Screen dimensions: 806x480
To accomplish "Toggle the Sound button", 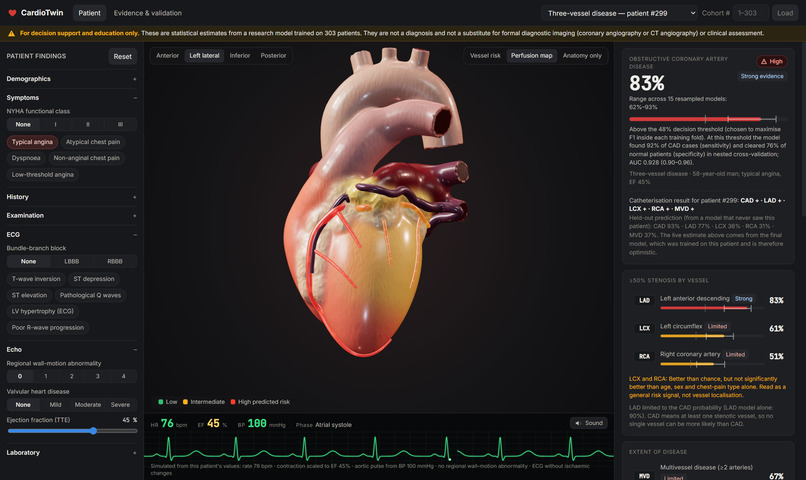I will pyautogui.click(x=589, y=423).
